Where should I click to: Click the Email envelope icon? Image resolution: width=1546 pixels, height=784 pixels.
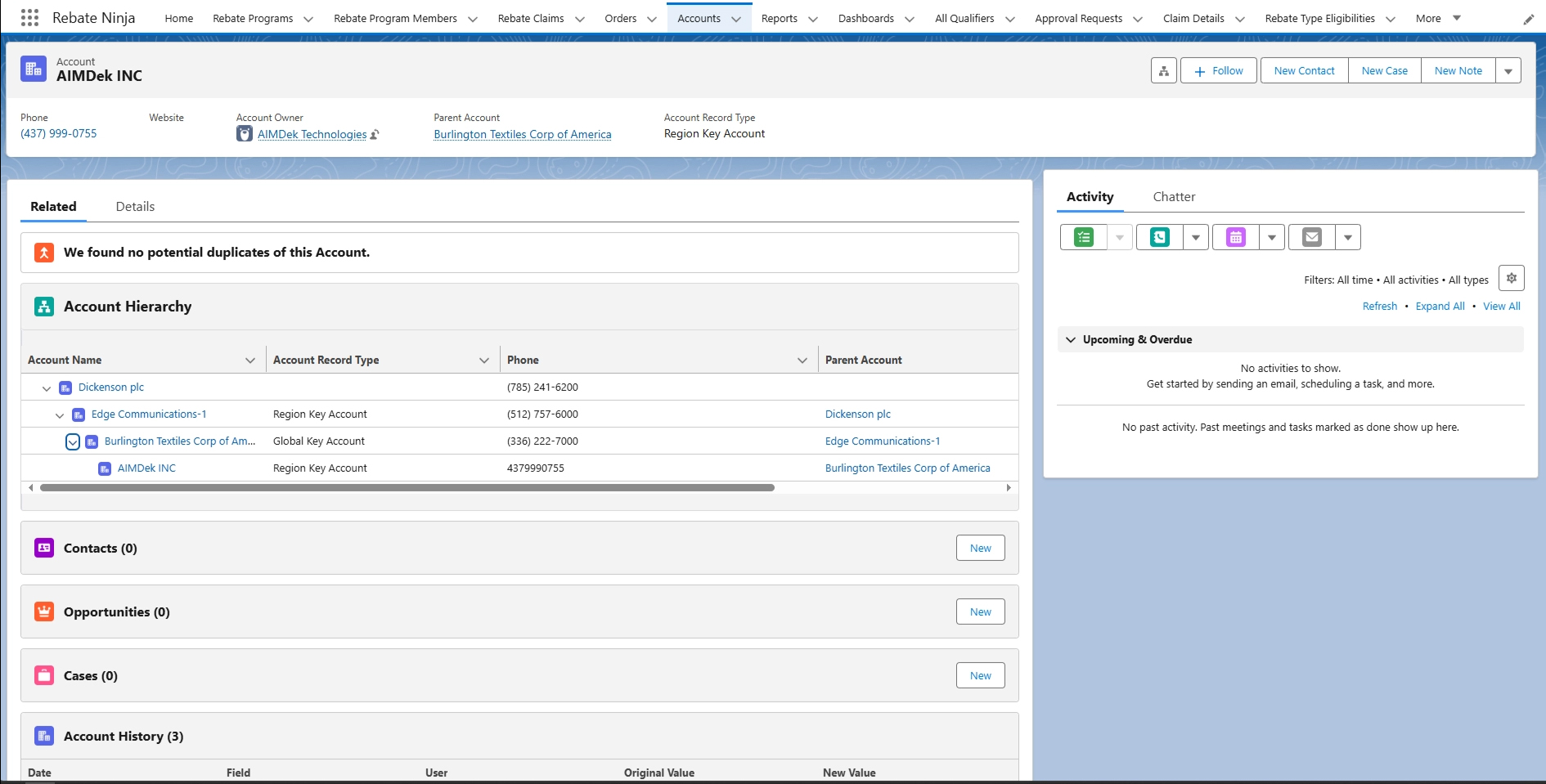pos(1311,237)
